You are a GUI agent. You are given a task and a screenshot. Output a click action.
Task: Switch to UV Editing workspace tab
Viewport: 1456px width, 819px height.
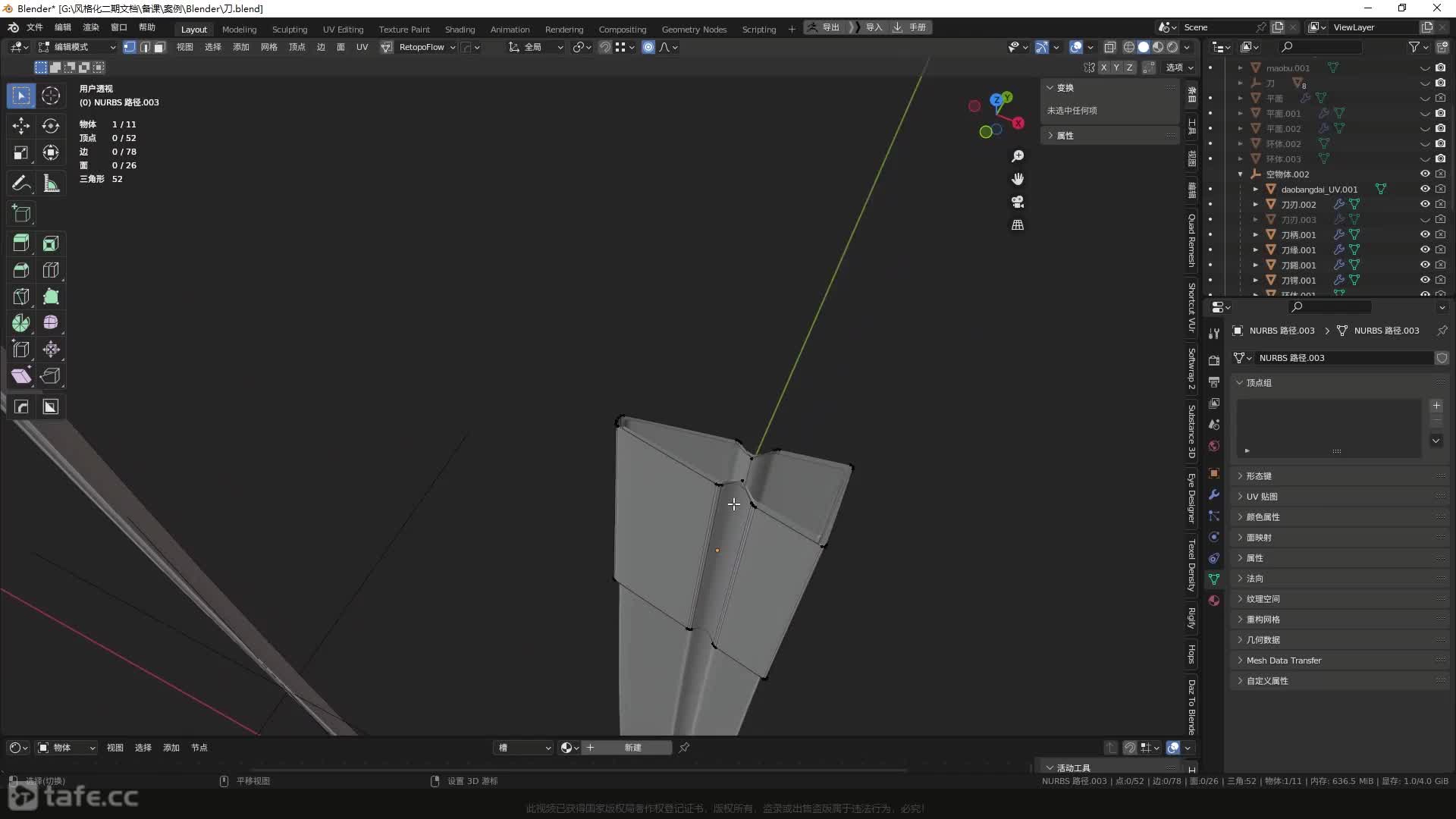[343, 30]
